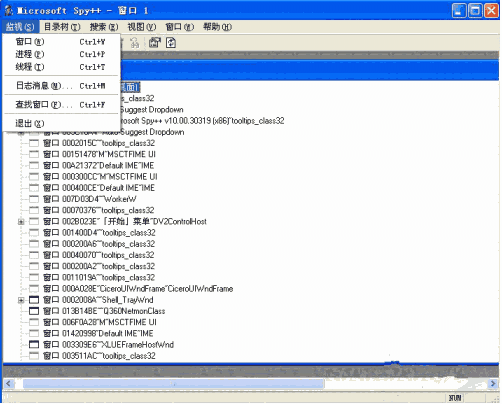Click horizontal scrollbar right arrow

coord(493,384)
